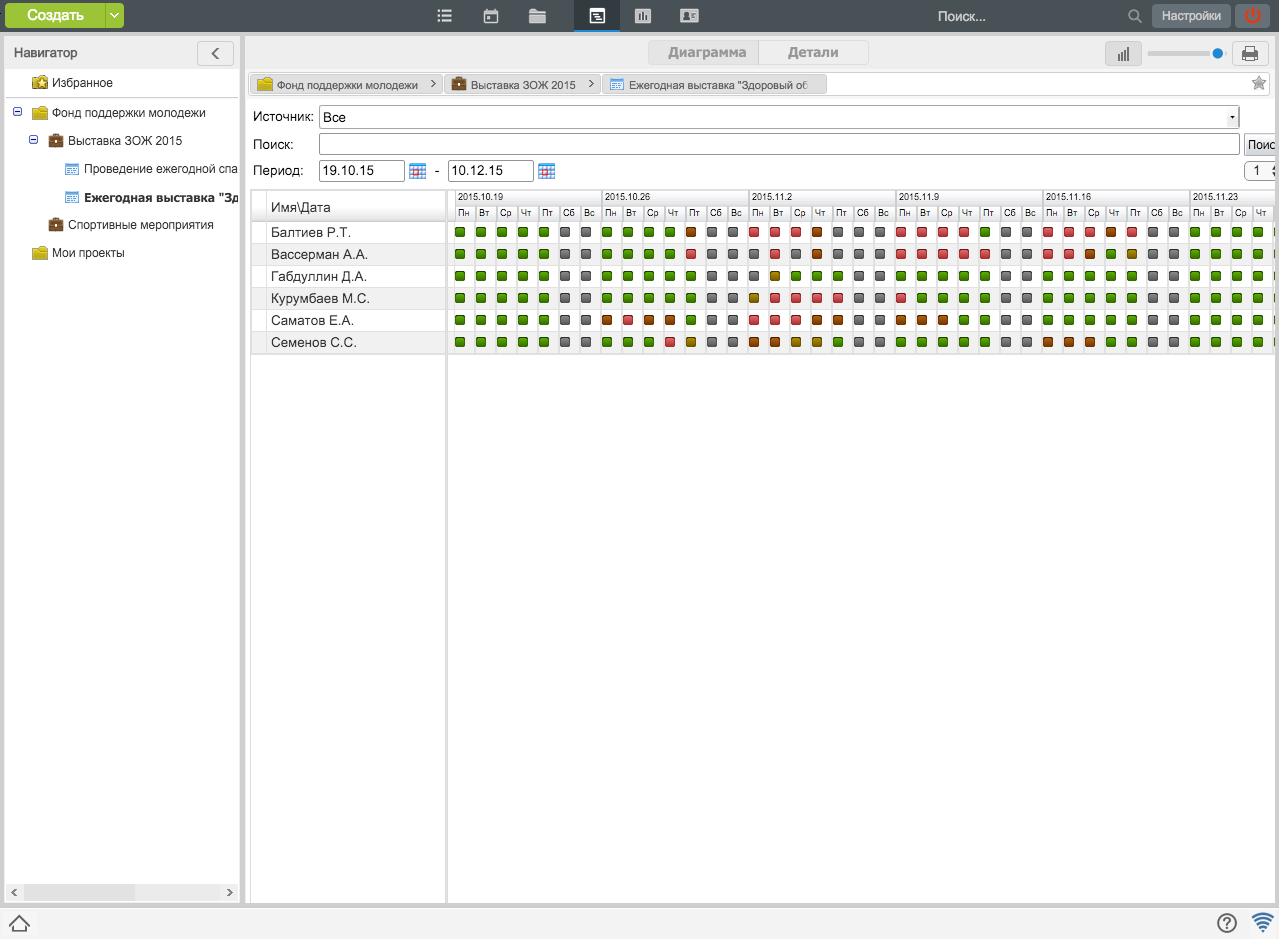The width and height of the screenshot is (1279, 939).
Task: Click Курумбаев М.С. Monday 2015.11.9 red marker
Action: pyautogui.click(x=901, y=298)
